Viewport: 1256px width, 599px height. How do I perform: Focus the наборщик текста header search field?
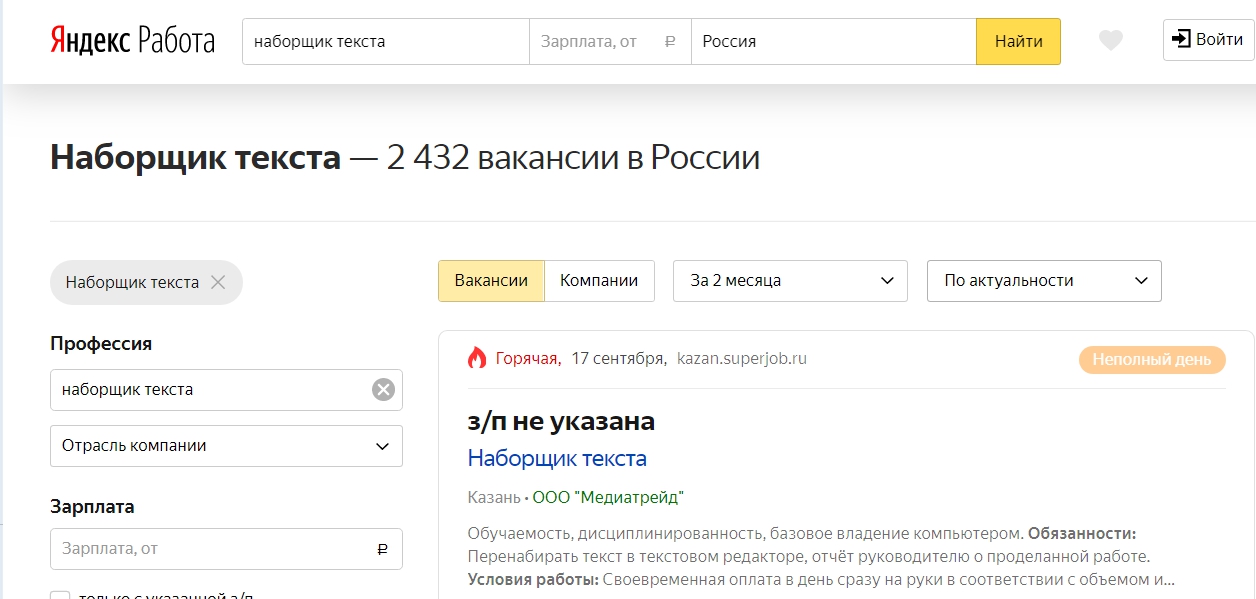(x=386, y=42)
